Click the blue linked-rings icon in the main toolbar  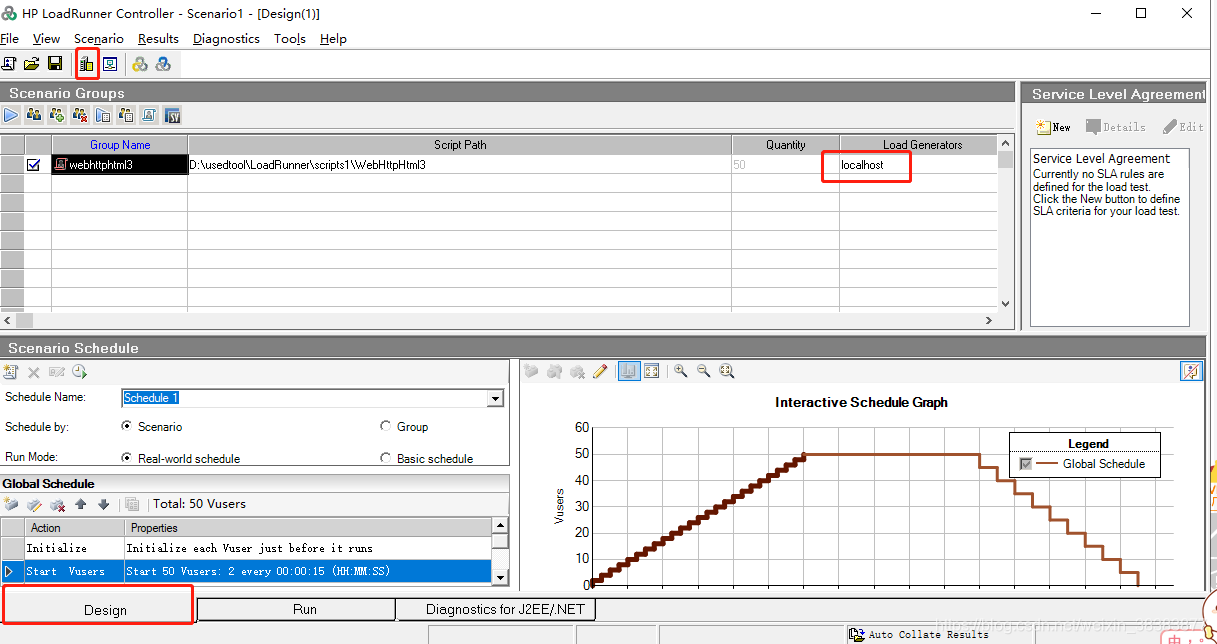(x=163, y=64)
